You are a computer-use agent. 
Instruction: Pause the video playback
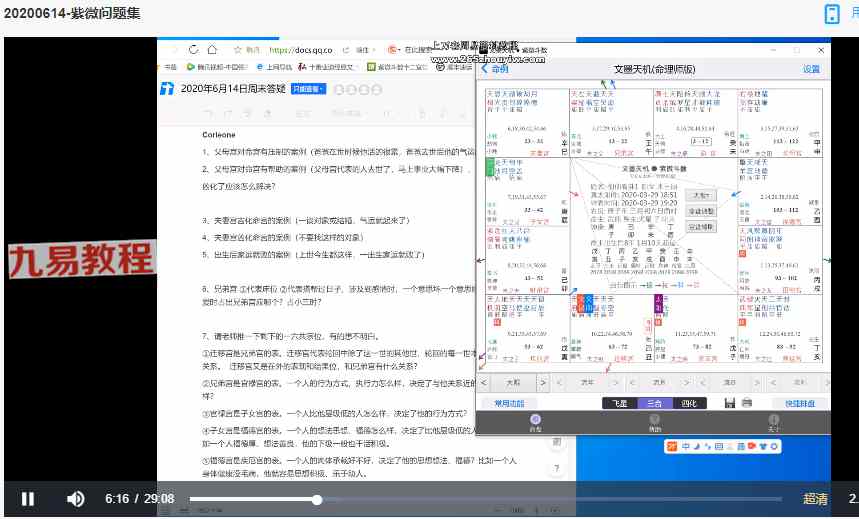pyautogui.click(x=28, y=498)
